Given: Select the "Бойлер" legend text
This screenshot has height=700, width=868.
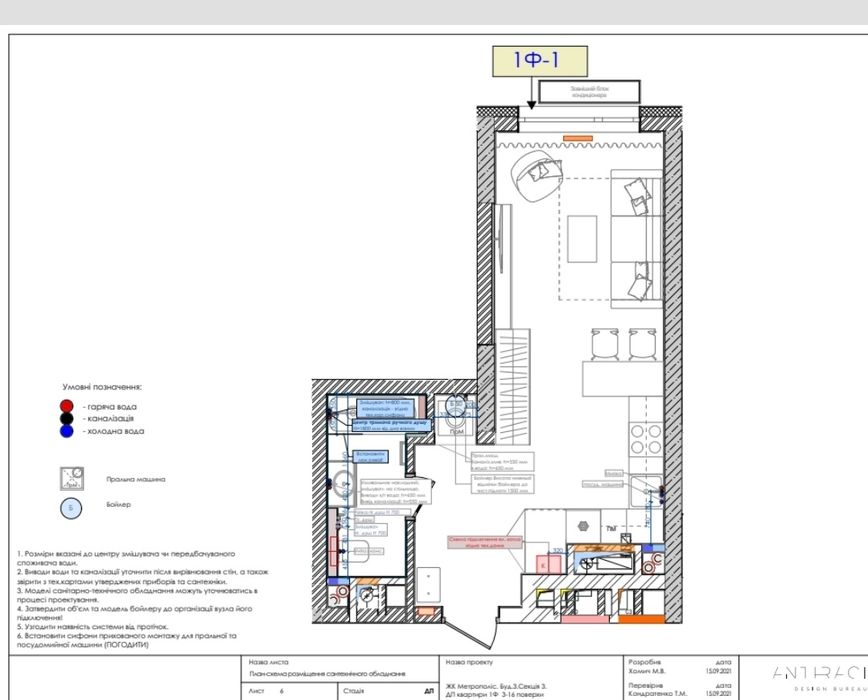Looking at the screenshot, I should tap(118, 505).
